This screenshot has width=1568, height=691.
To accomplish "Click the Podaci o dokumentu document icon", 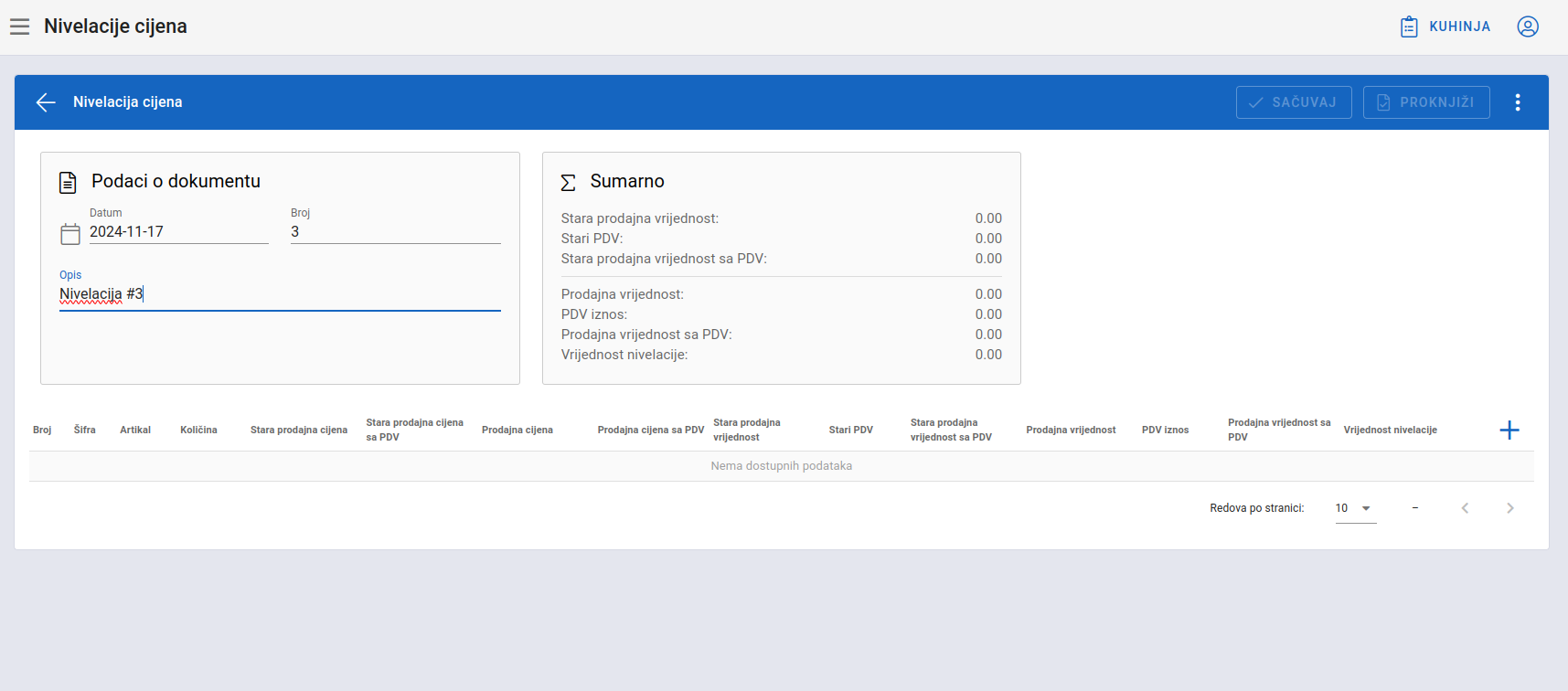I will [68, 182].
